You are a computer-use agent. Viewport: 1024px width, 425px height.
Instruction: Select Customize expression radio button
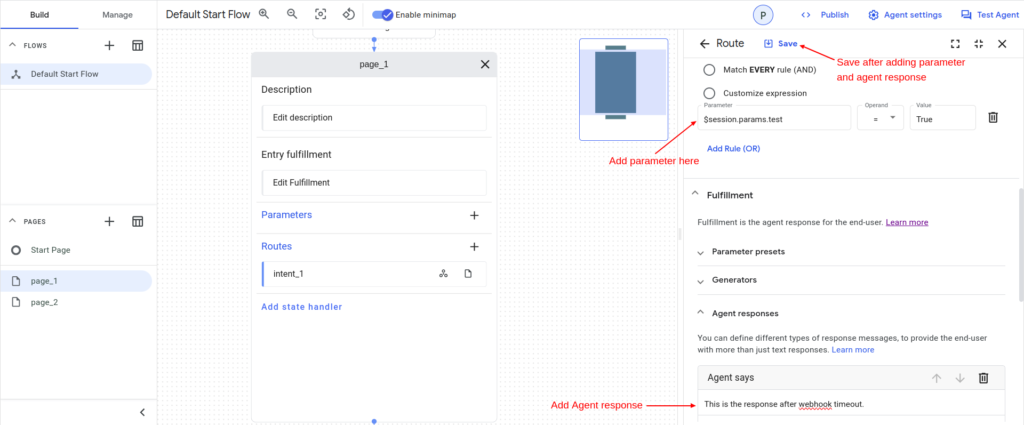click(x=710, y=93)
